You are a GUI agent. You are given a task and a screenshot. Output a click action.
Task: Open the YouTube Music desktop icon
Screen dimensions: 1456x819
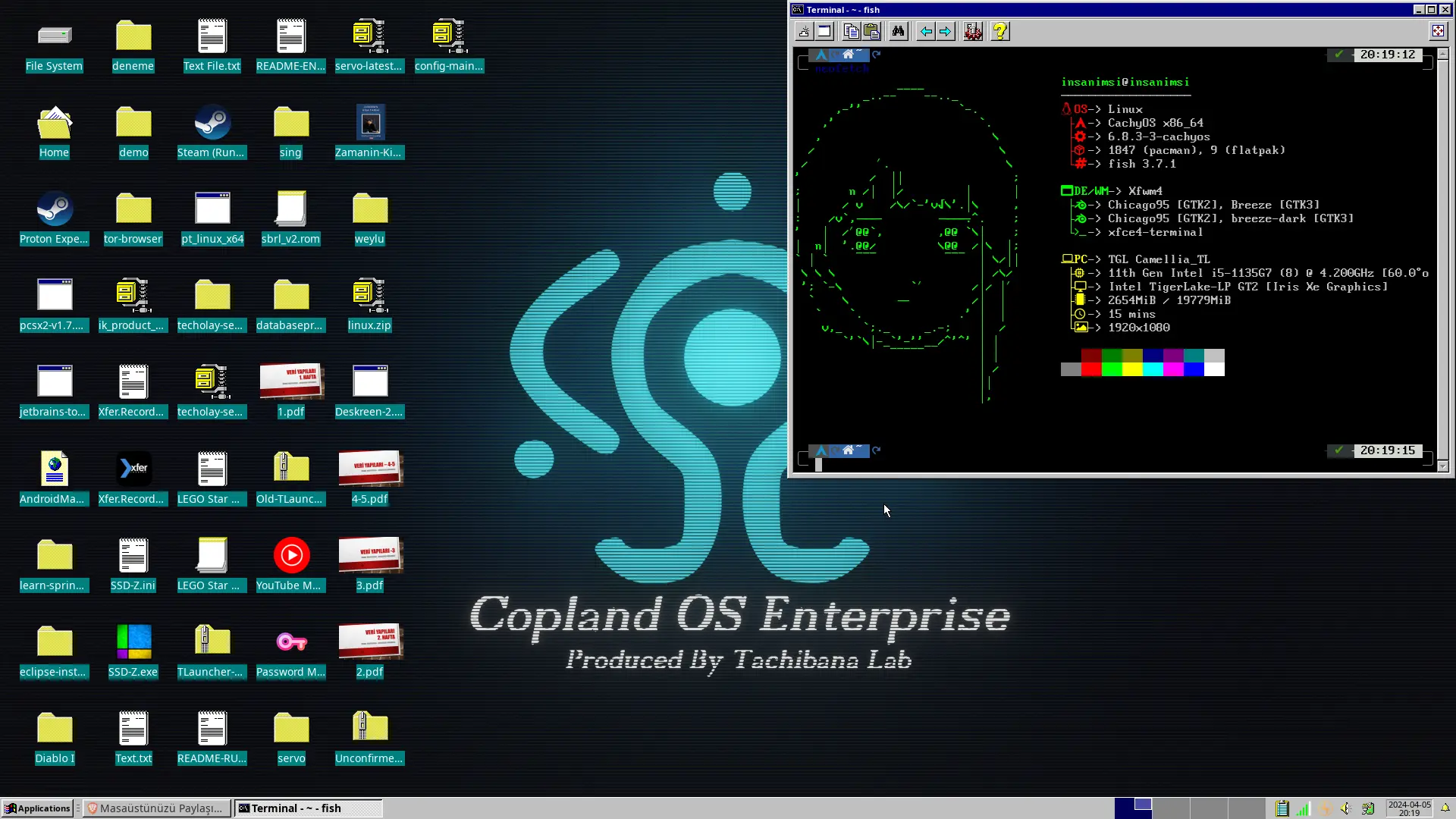(x=291, y=566)
